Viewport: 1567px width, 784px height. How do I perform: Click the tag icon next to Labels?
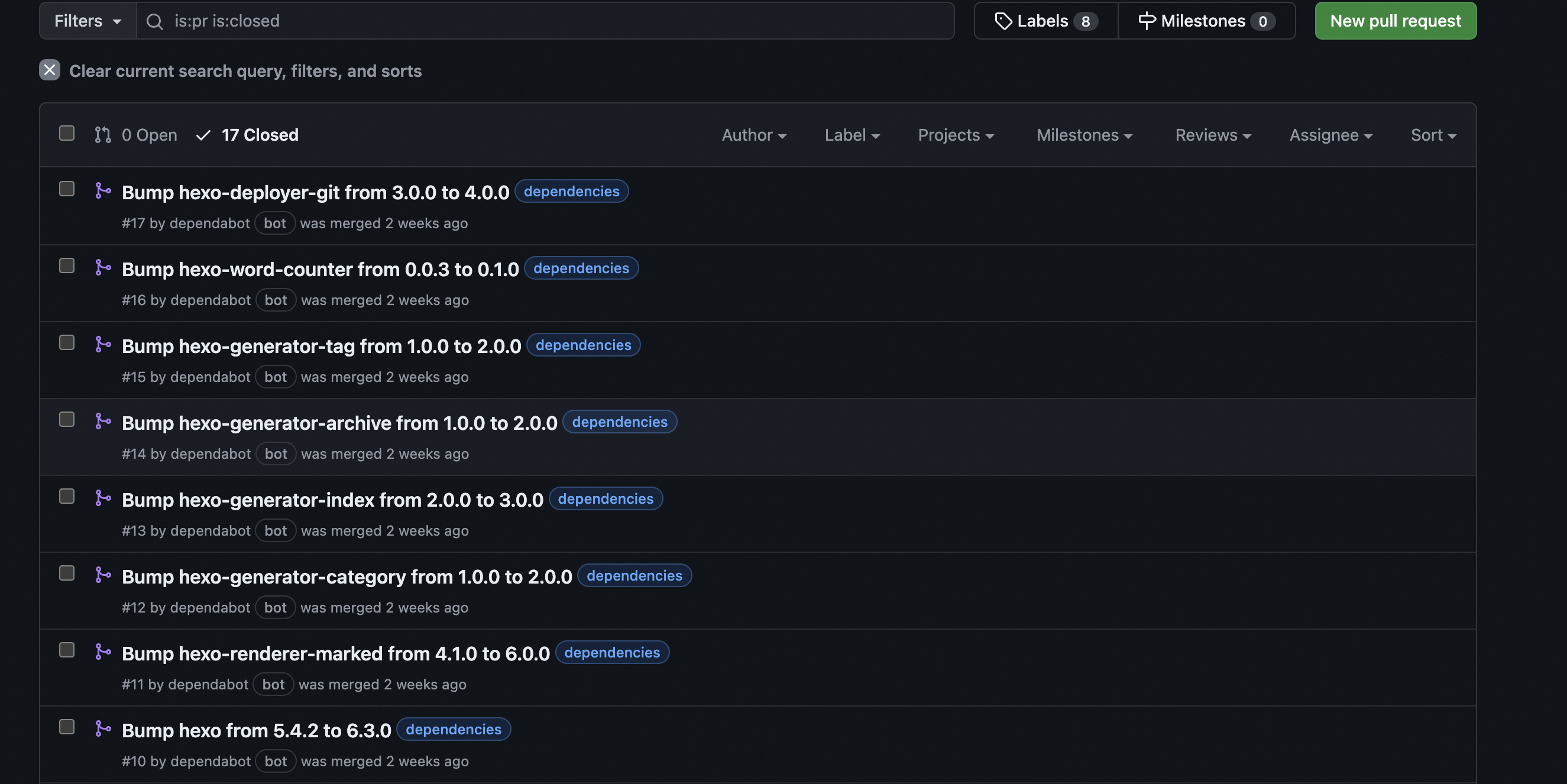coord(1003,21)
